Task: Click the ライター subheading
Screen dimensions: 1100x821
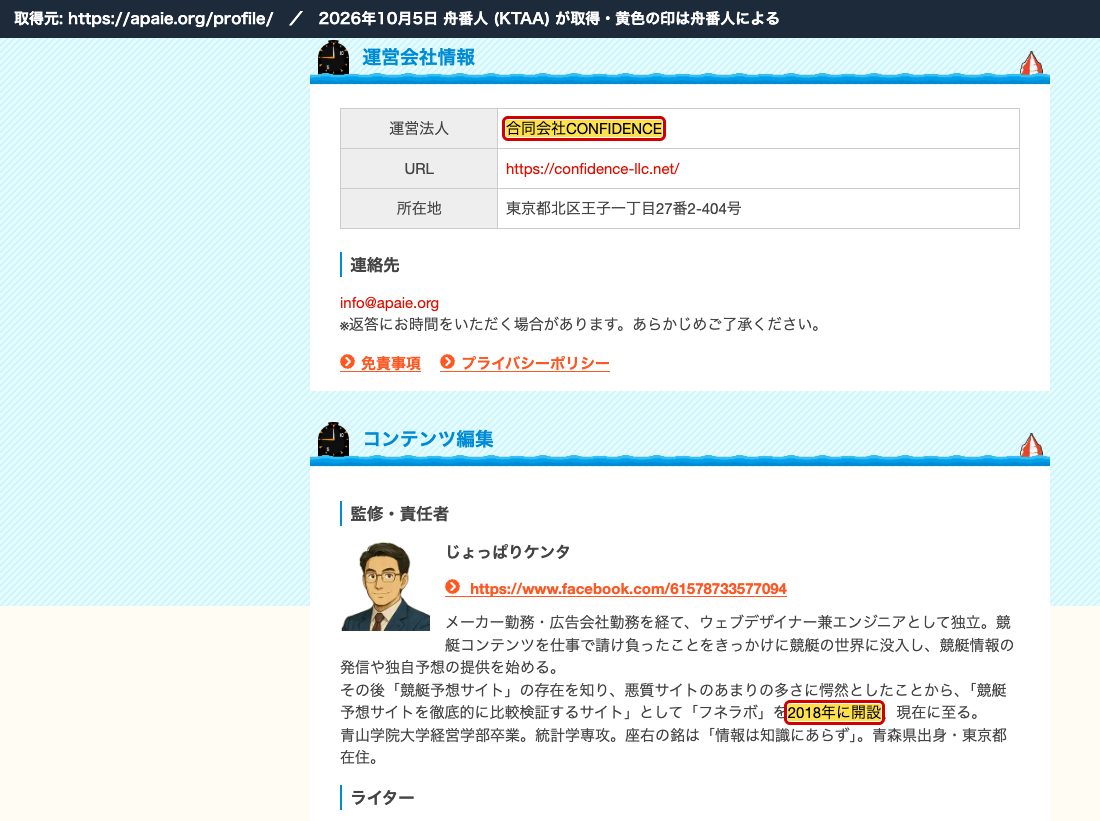Action: tap(382, 797)
